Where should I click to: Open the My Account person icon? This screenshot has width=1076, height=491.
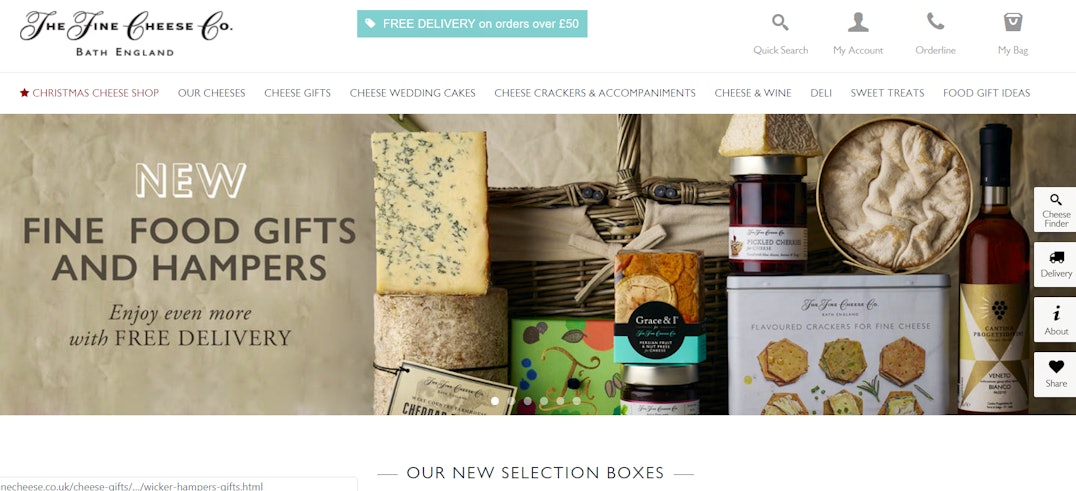(858, 23)
